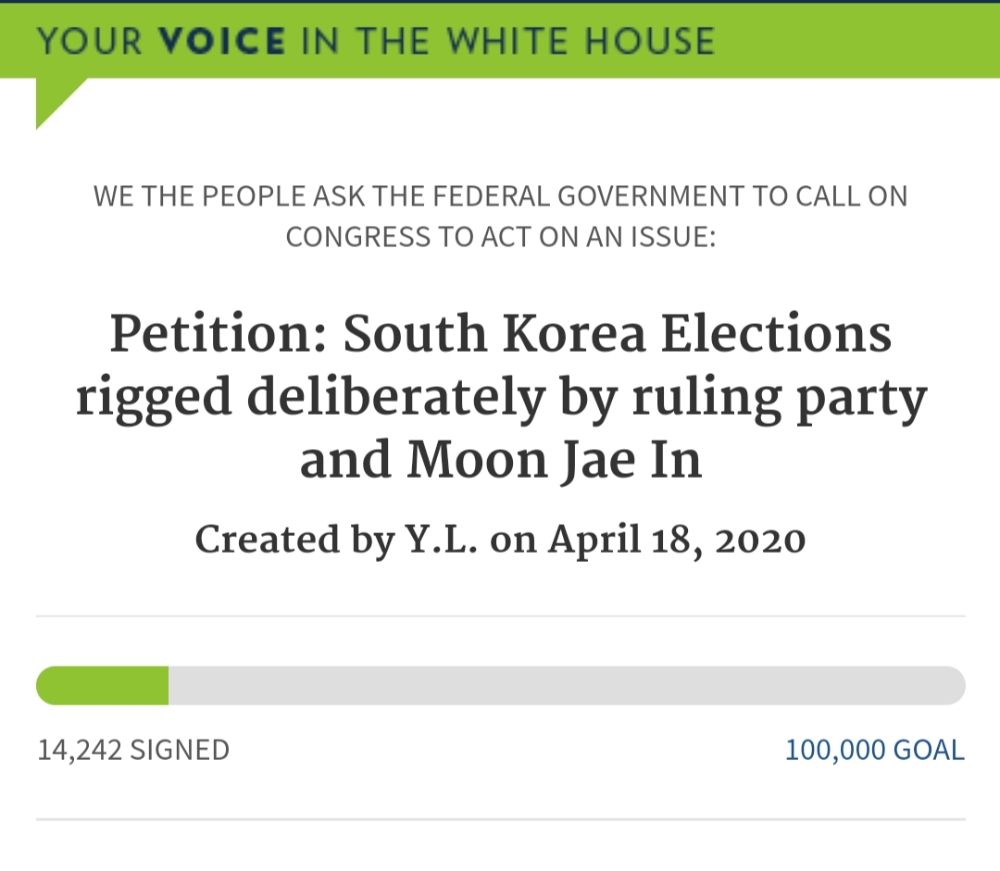
Task: Click the divider line below the signature count
Action: coord(500,820)
